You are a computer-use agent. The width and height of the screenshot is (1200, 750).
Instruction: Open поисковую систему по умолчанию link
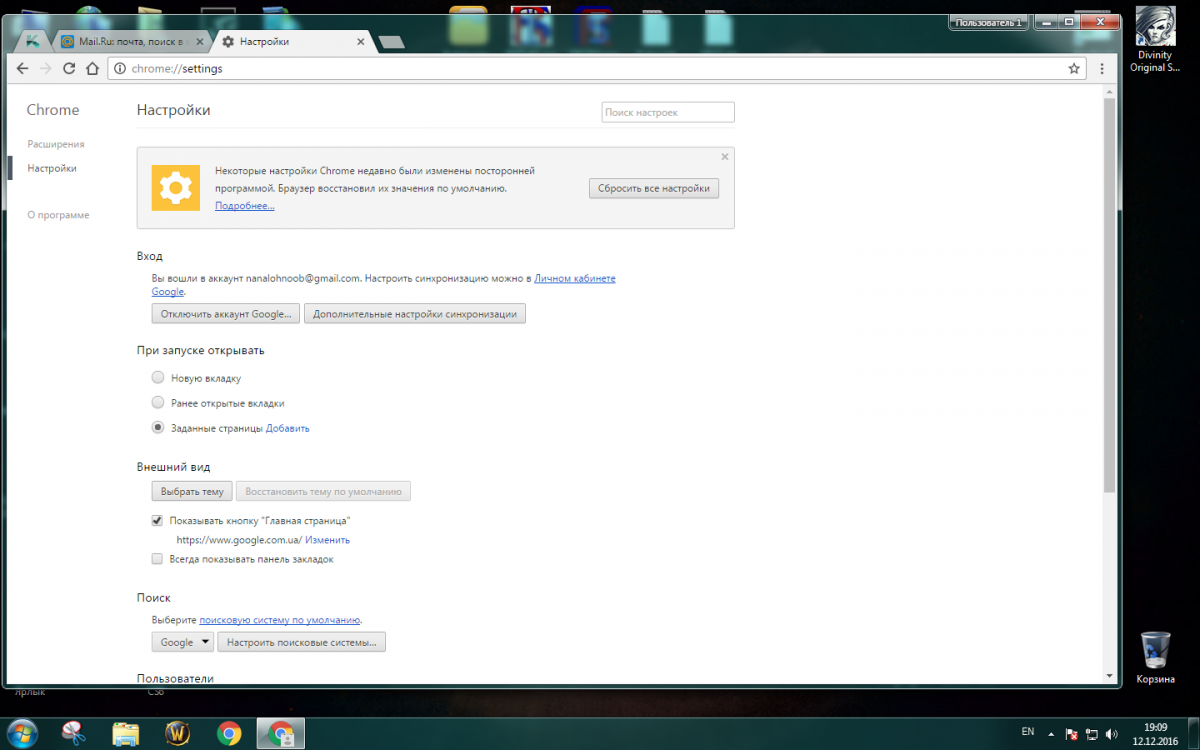click(280, 620)
